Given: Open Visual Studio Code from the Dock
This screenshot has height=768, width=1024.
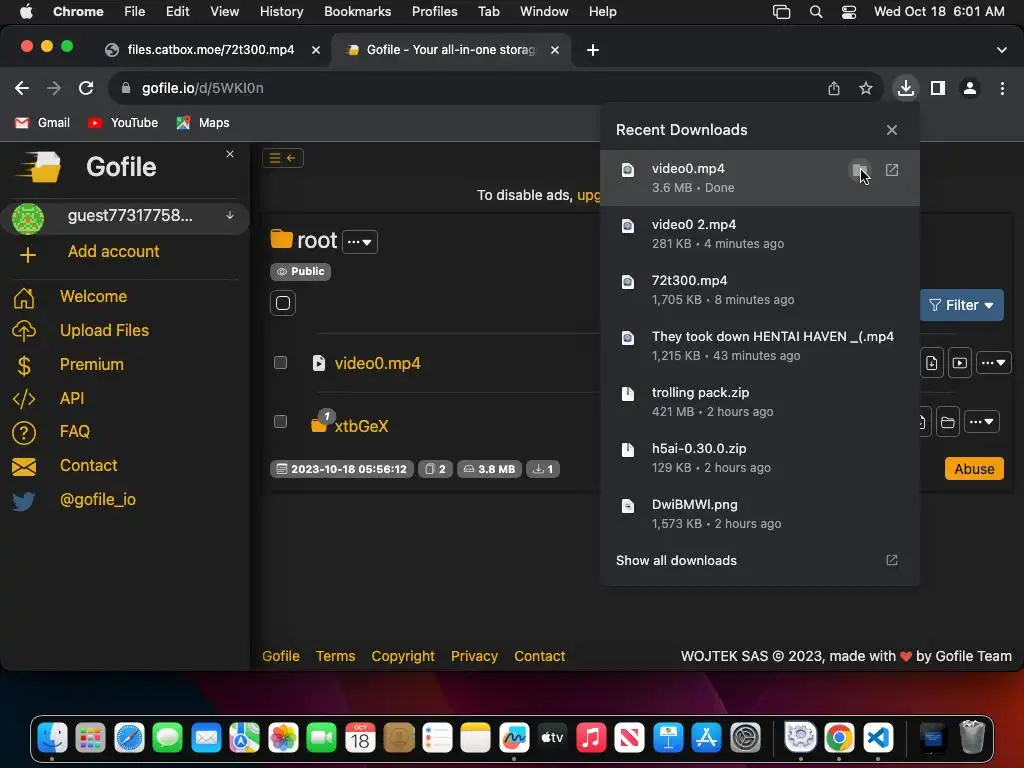Looking at the screenshot, I should 878,738.
